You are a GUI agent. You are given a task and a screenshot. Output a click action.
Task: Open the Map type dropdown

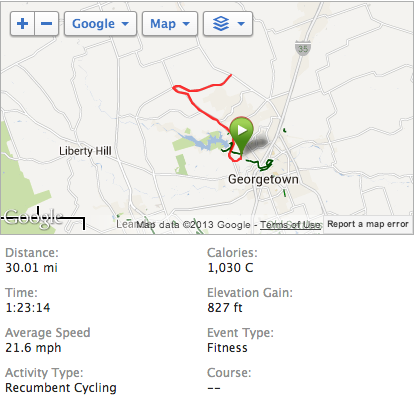pyautogui.click(x=170, y=24)
